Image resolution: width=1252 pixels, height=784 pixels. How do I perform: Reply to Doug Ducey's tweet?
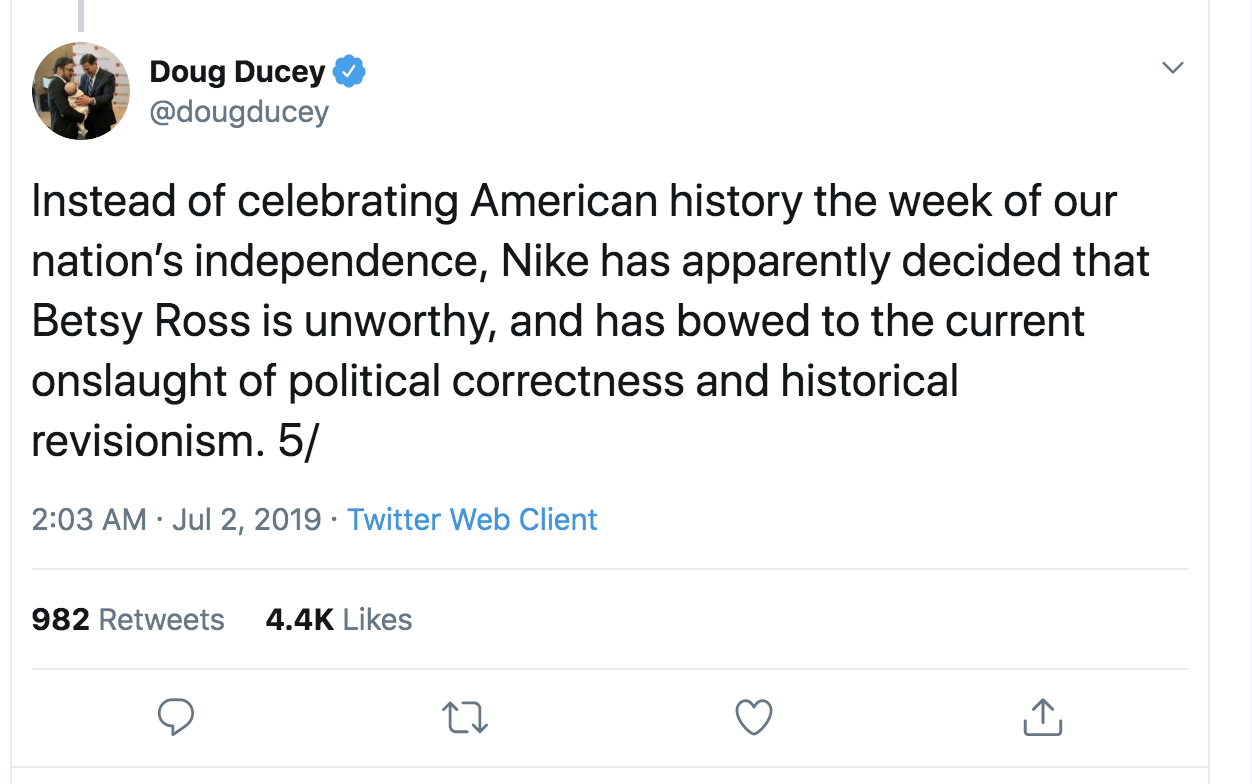176,716
